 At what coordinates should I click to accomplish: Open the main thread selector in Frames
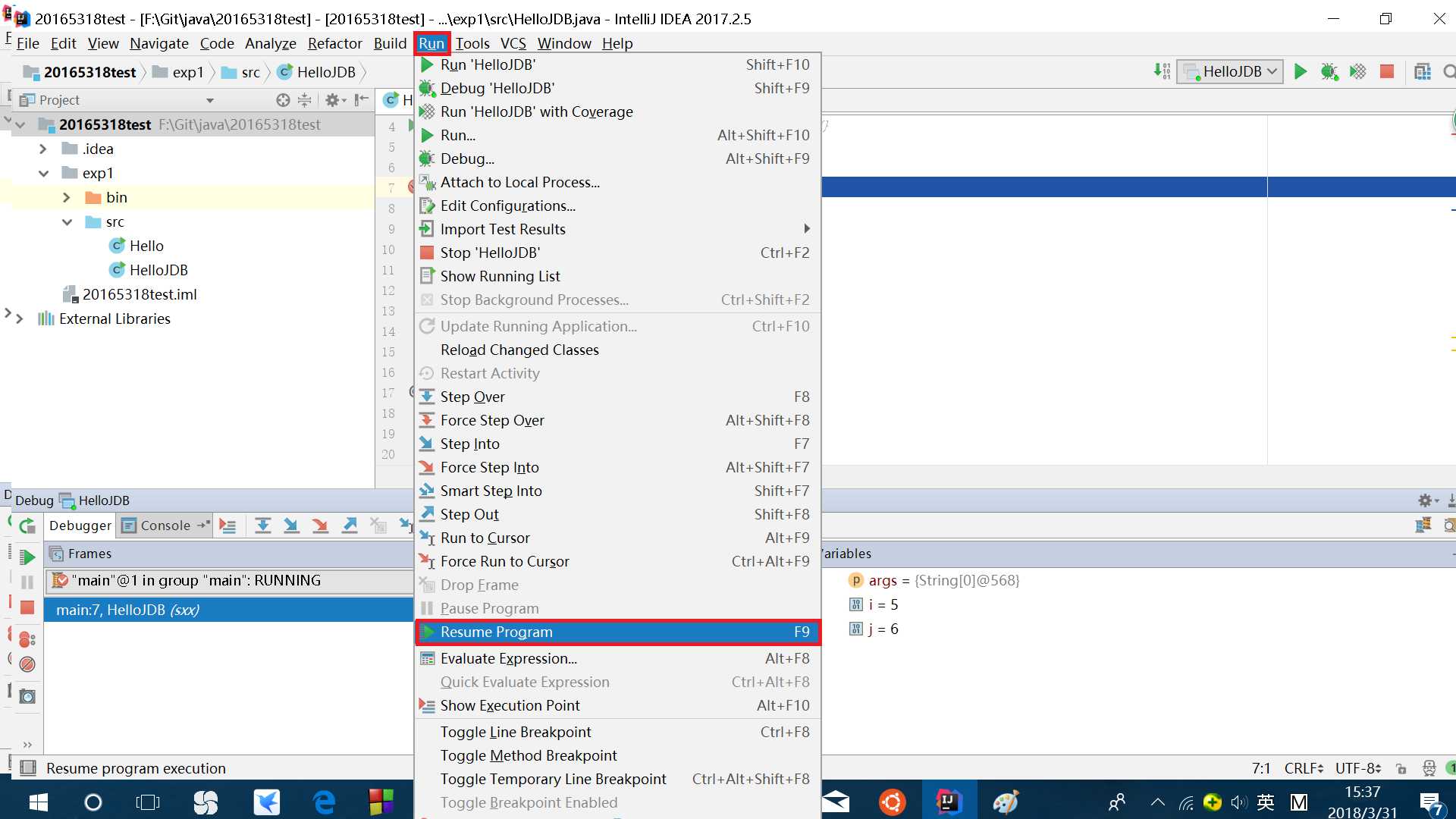(x=228, y=581)
